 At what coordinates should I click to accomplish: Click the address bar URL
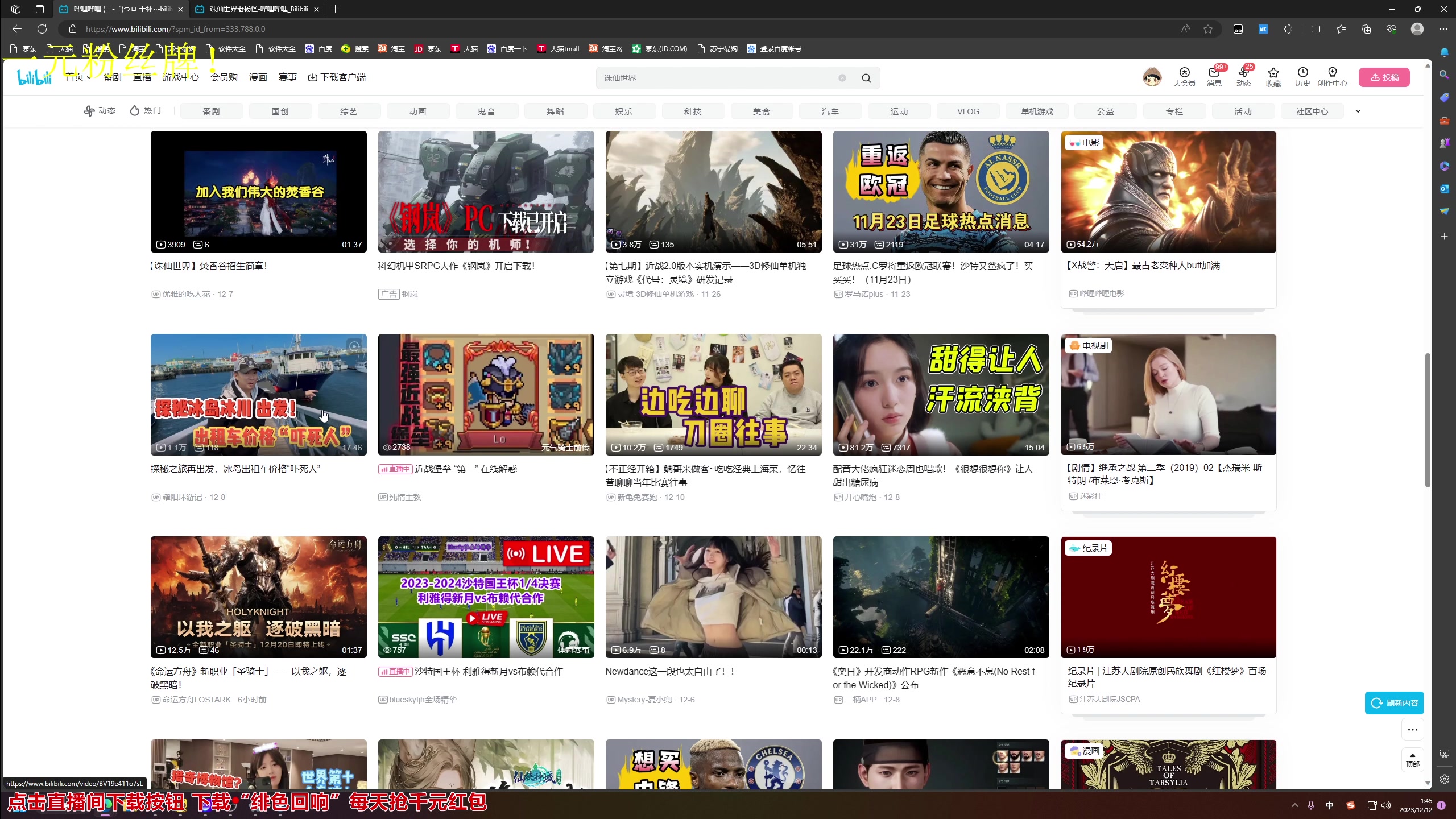coord(175,29)
